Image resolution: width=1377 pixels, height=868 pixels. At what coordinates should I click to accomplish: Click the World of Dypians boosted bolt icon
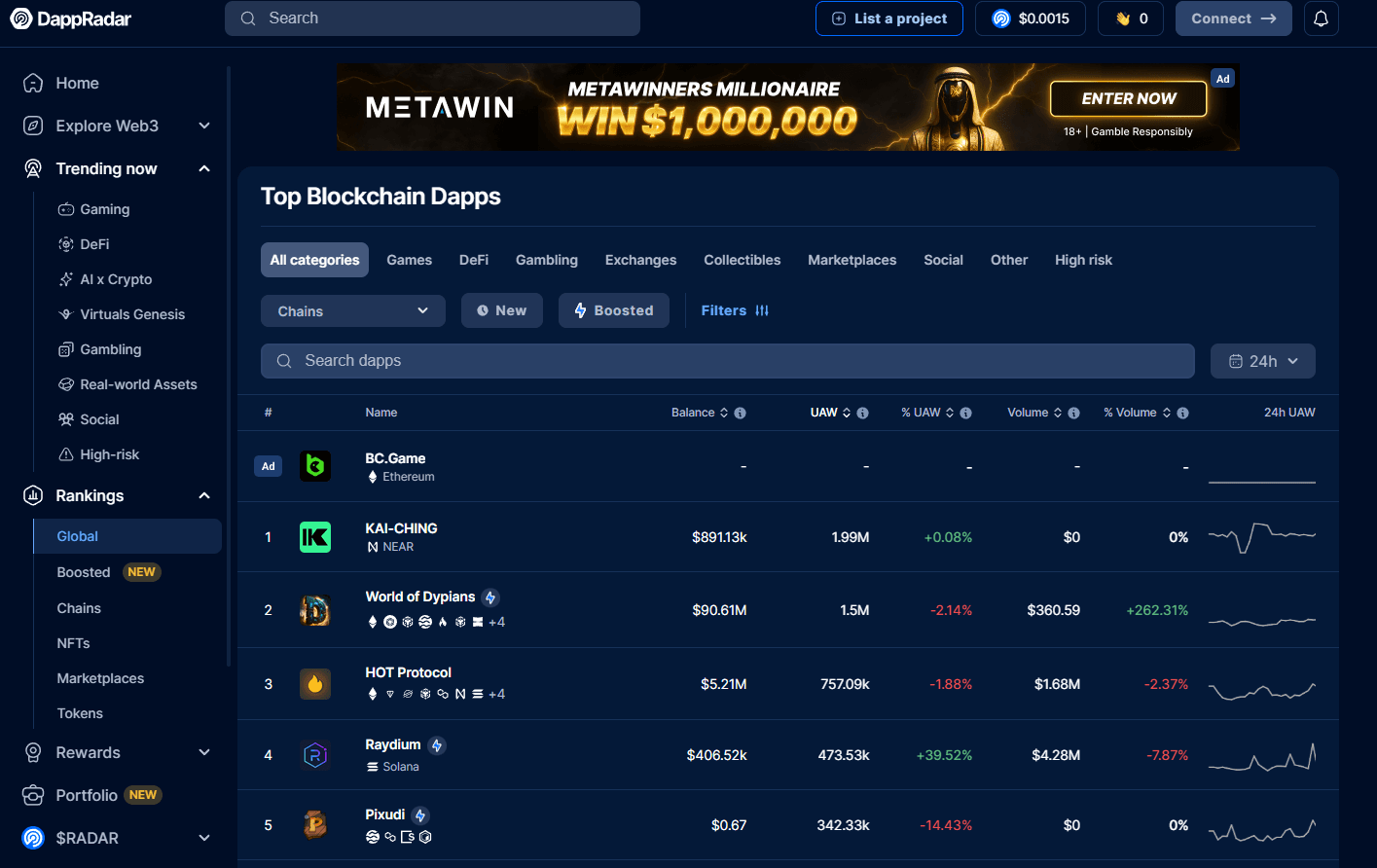490,597
